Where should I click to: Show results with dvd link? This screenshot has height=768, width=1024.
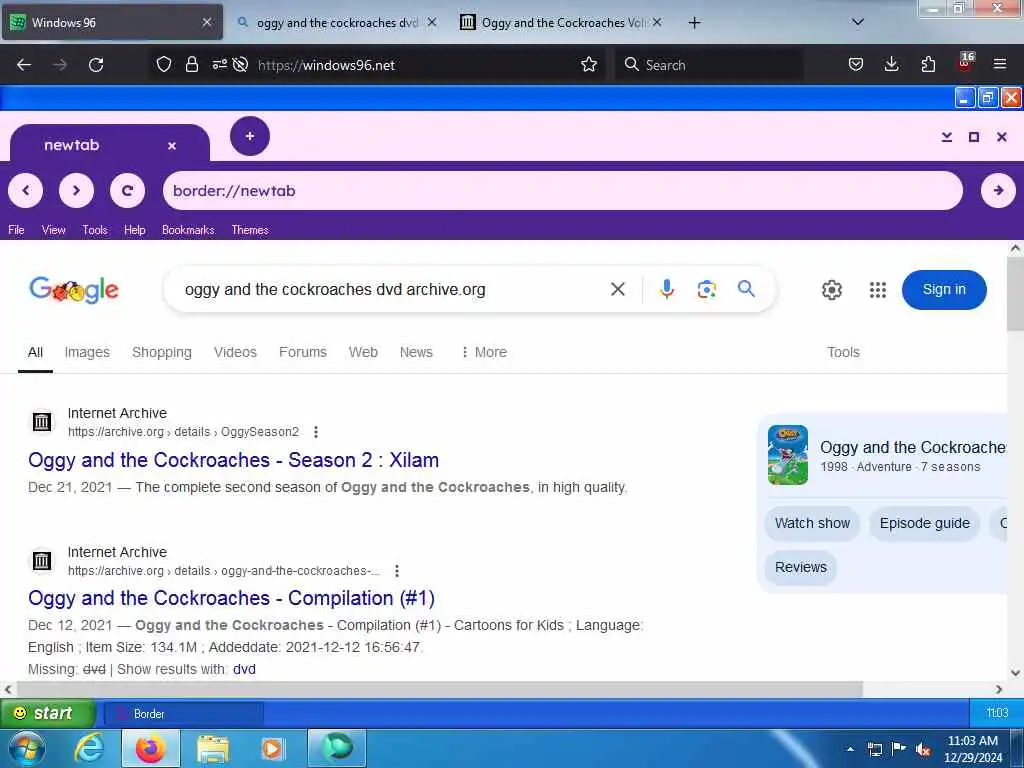click(244, 669)
